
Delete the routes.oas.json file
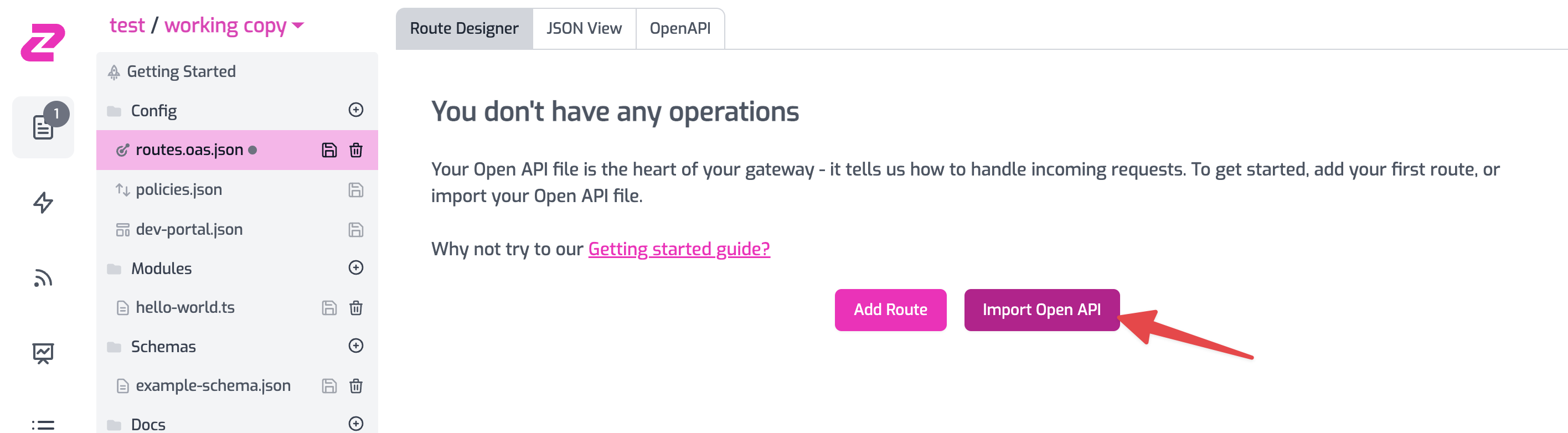click(x=356, y=150)
